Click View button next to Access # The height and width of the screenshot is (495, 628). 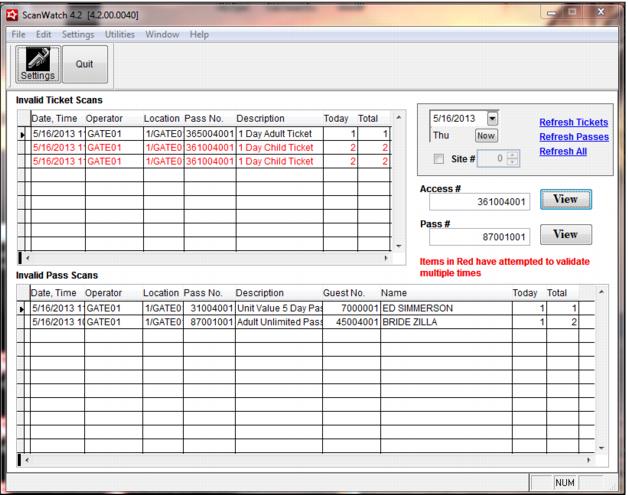tap(566, 200)
